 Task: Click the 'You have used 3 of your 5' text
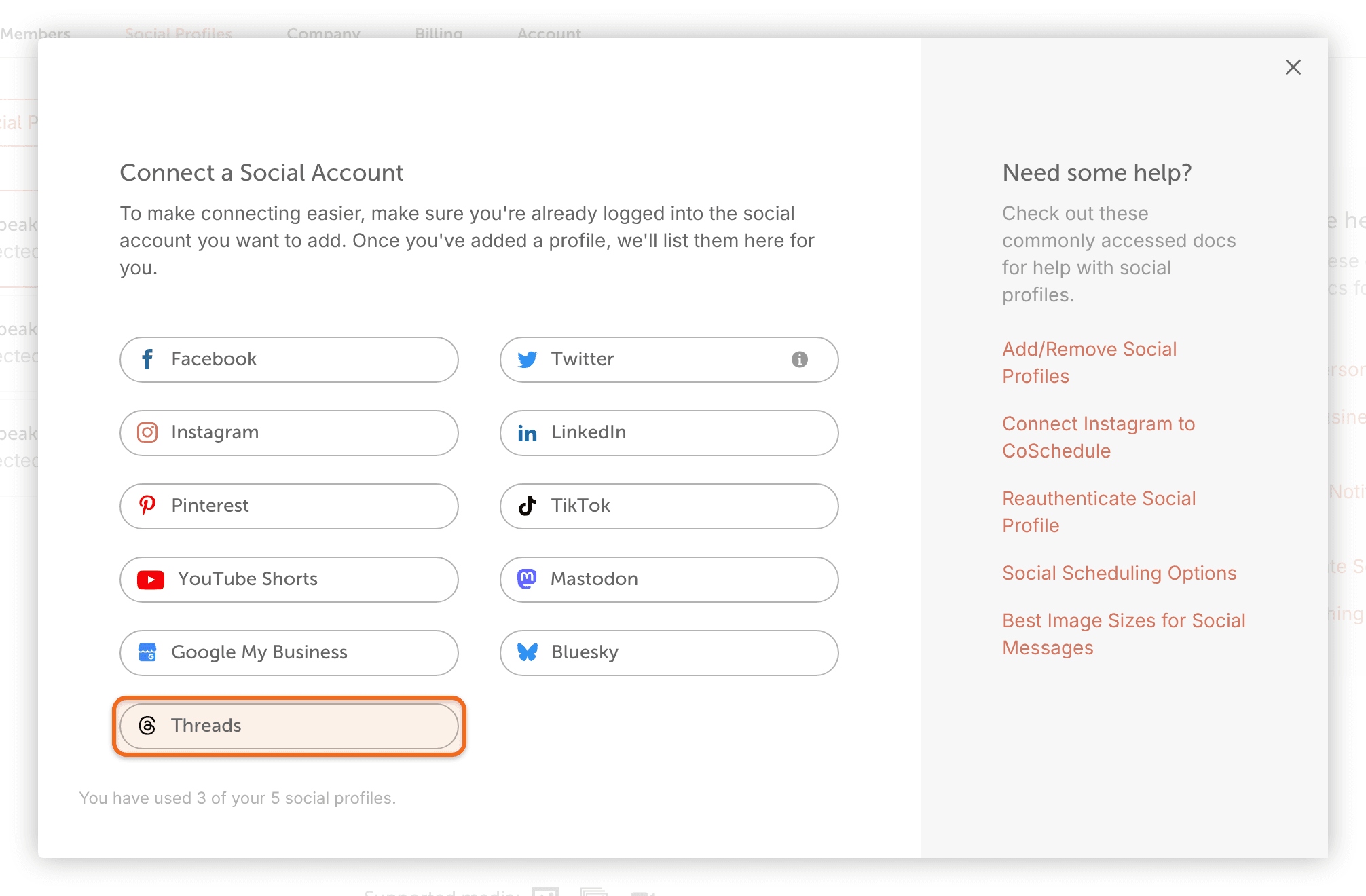pyautogui.click(x=237, y=798)
